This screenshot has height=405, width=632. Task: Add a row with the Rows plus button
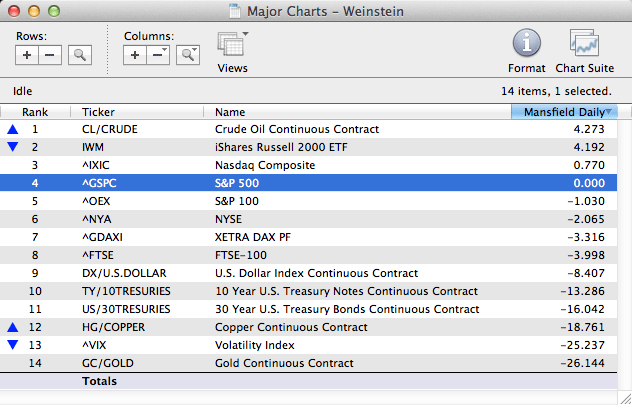tap(28, 55)
